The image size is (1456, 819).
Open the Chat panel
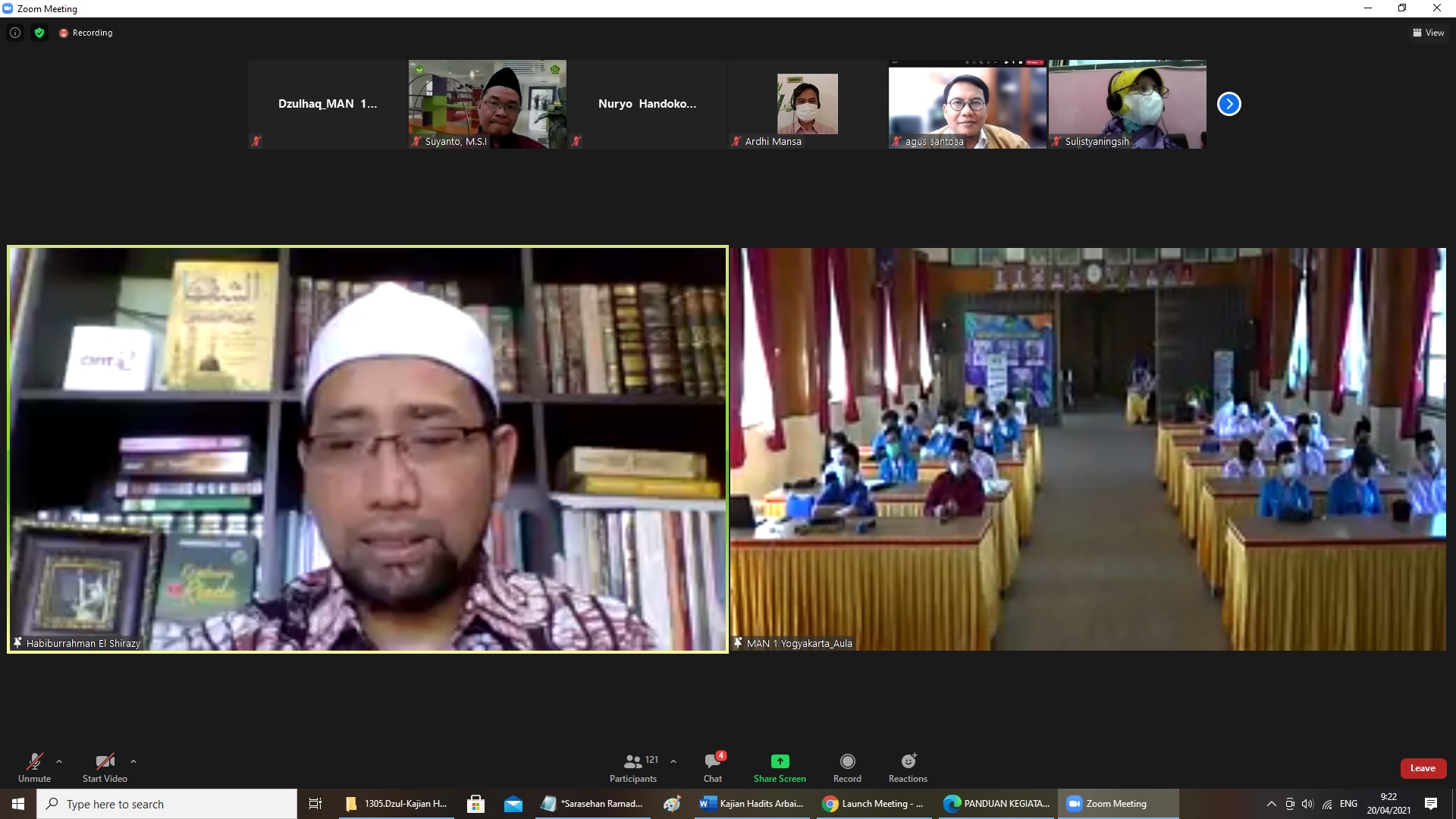[x=713, y=767]
